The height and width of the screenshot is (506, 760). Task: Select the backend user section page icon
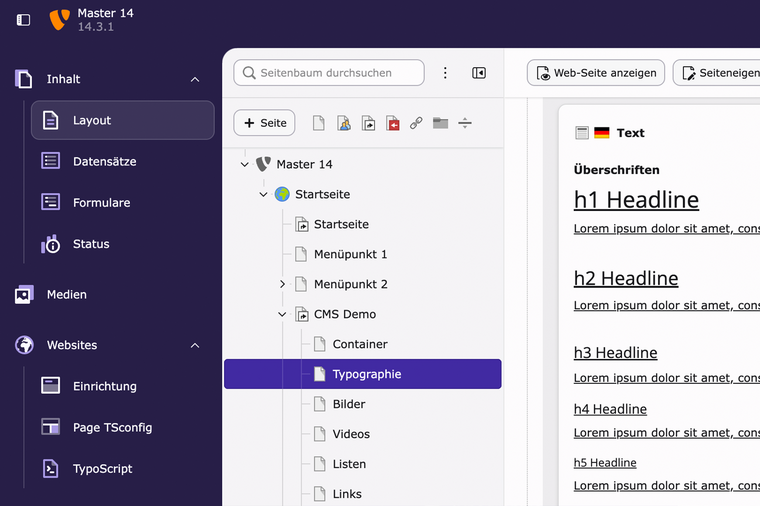(344, 123)
